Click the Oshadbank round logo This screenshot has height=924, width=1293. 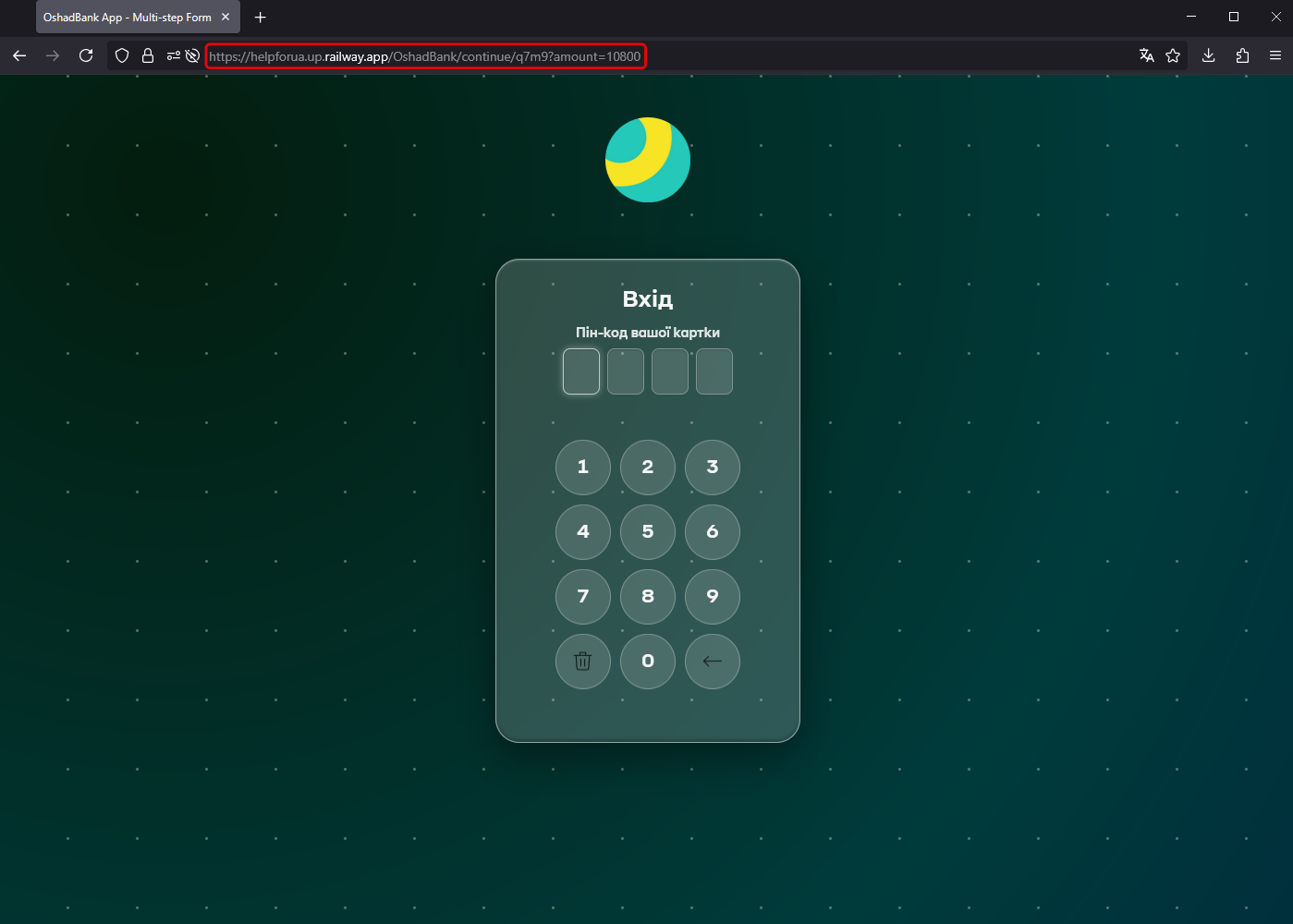click(x=648, y=160)
